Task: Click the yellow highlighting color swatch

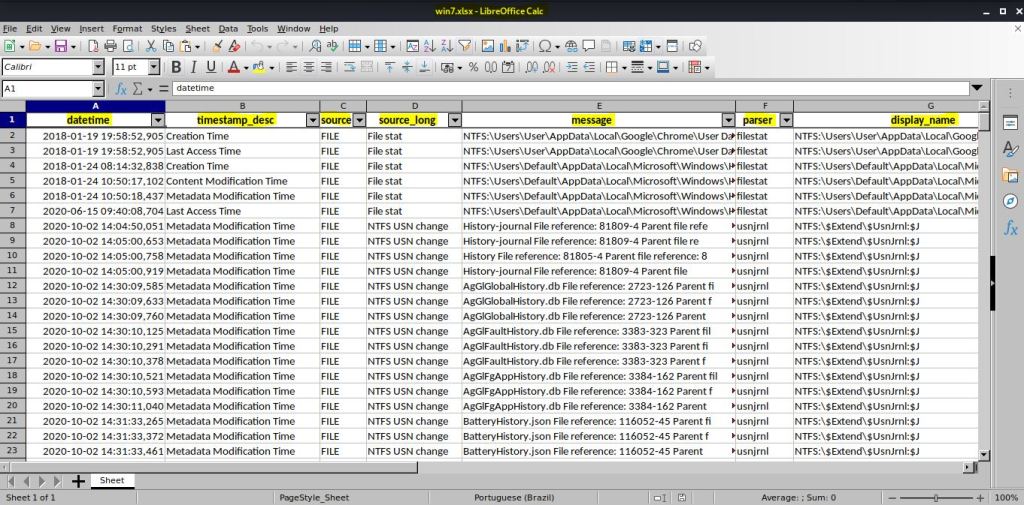Action: 258,67
